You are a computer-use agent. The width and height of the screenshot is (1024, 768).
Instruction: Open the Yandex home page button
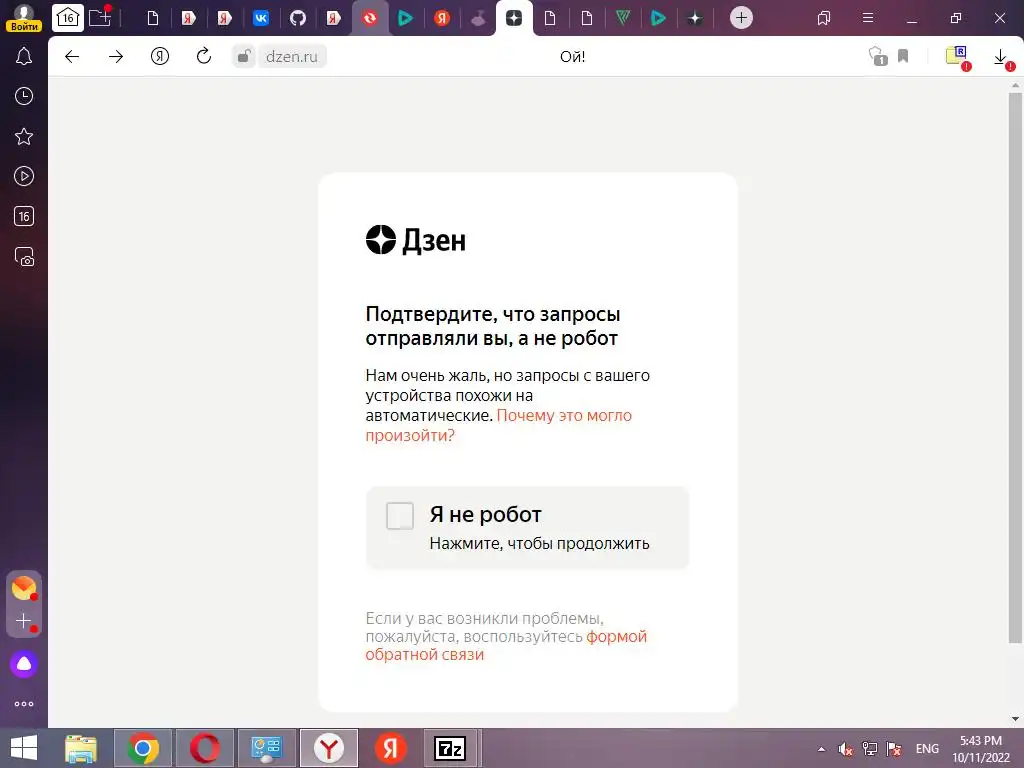(x=159, y=57)
